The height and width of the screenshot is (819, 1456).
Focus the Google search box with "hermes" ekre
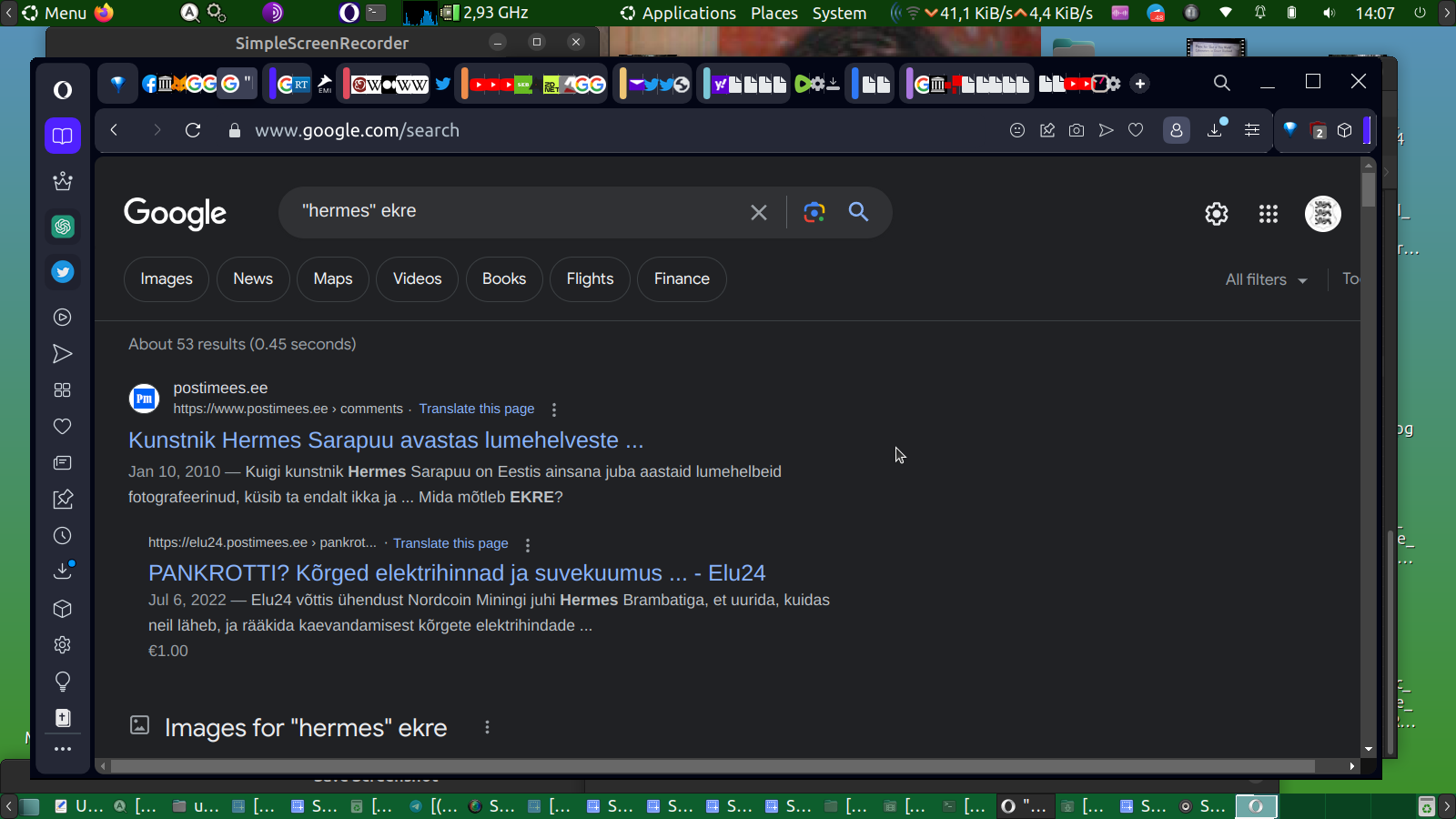coord(519,212)
